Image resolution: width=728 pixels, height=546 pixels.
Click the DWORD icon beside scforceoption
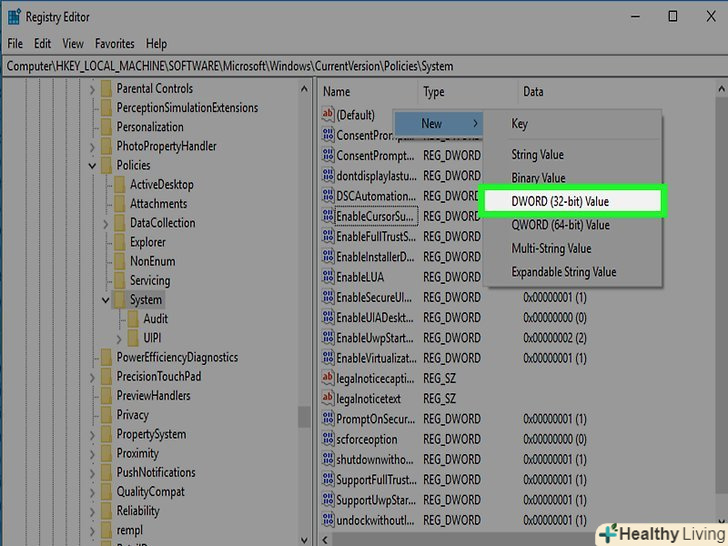328,439
